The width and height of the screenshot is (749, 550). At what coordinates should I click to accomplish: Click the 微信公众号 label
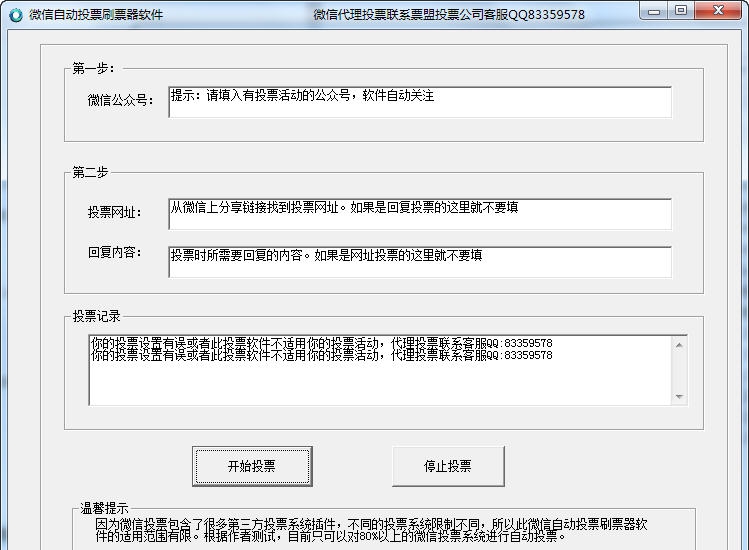point(120,100)
